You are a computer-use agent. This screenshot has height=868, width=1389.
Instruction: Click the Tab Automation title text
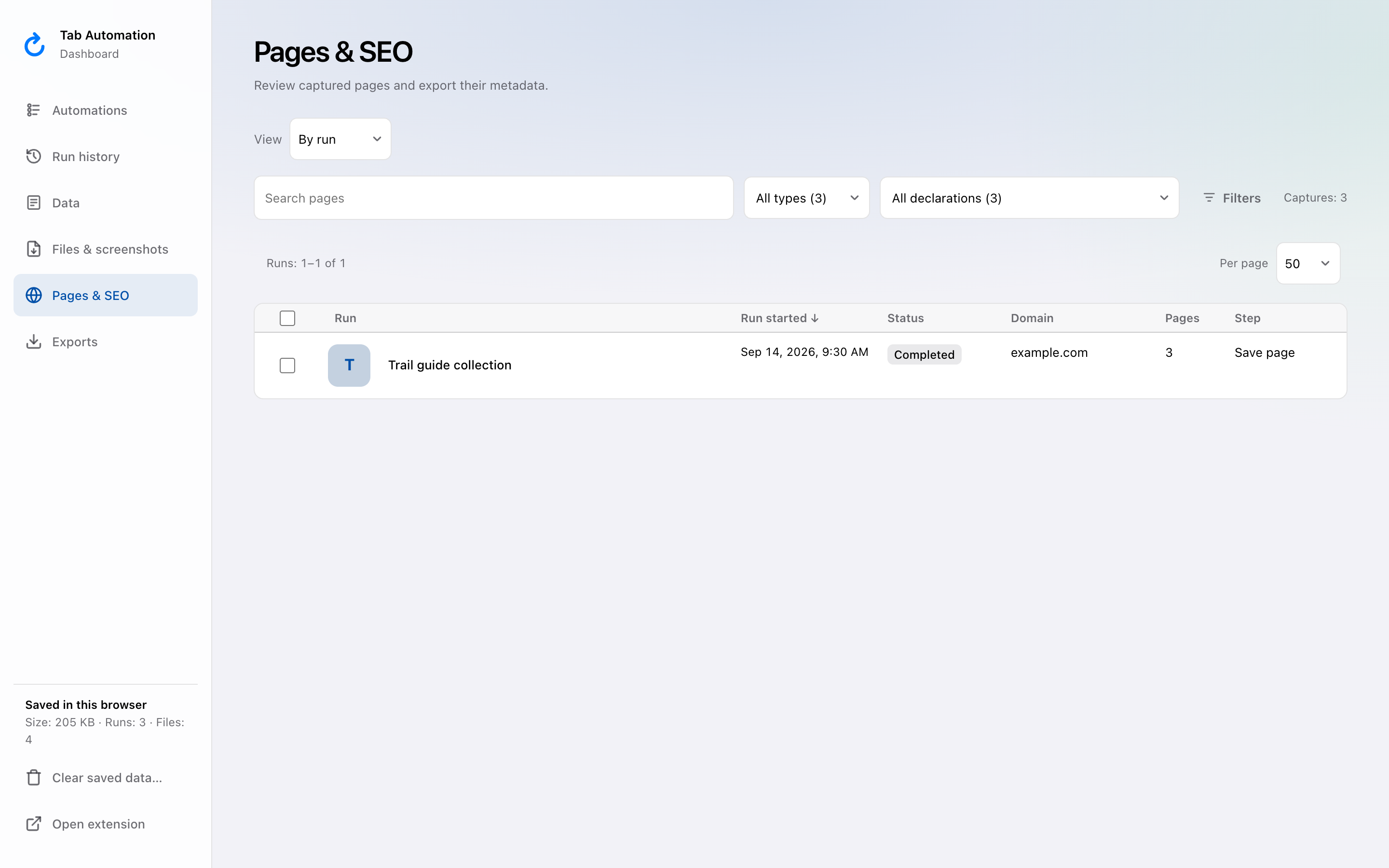[108, 35]
